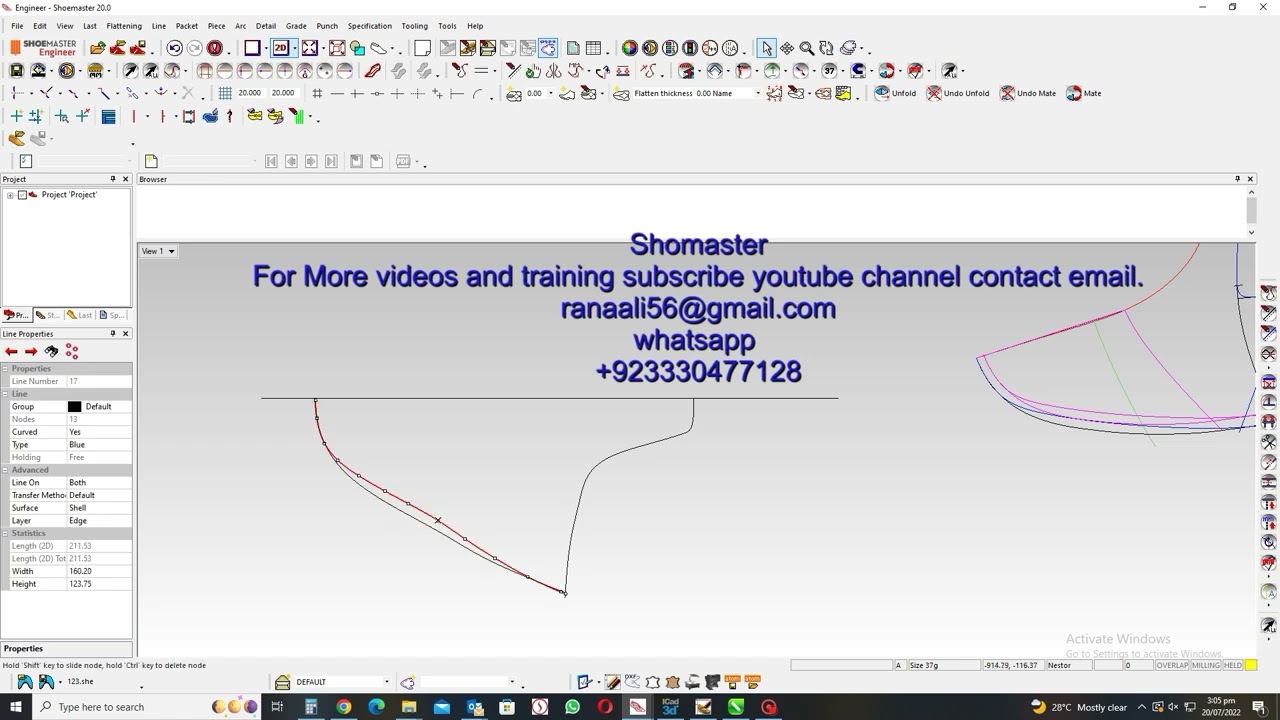Collapse the Line section
The width and height of the screenshot is (1280, 720).
[x=6, y=394]
